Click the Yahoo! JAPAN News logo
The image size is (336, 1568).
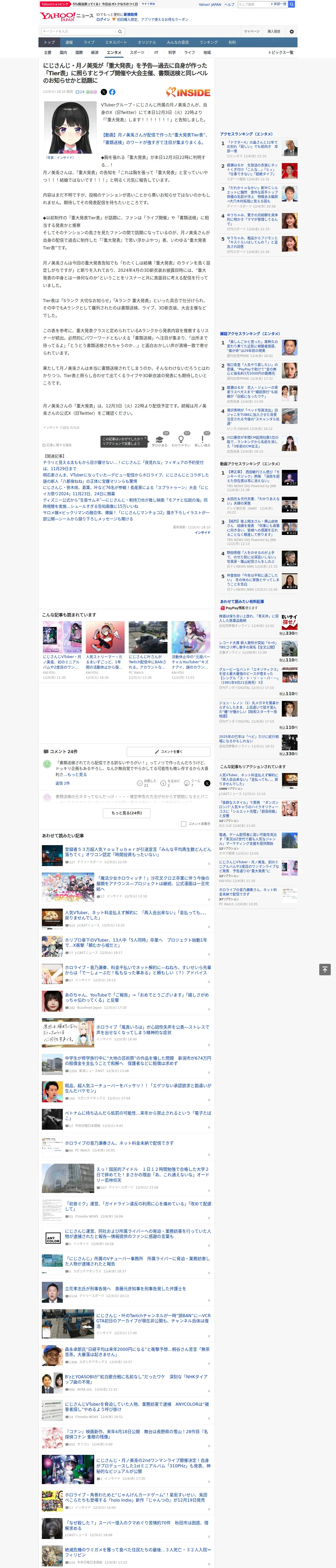(x=66, y=16)
